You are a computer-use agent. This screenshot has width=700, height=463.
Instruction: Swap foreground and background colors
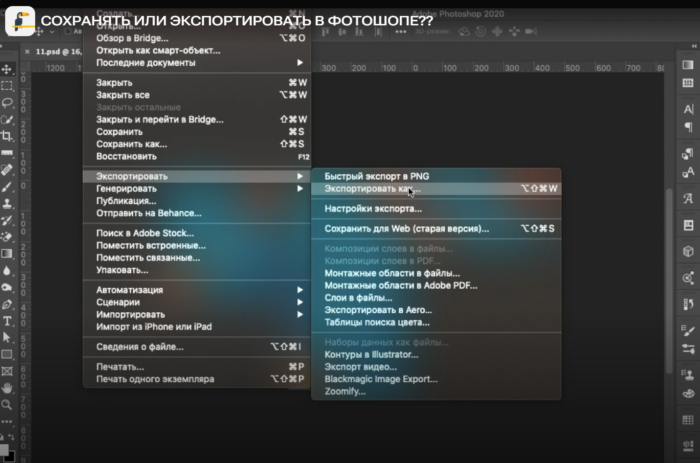[11, 437]
